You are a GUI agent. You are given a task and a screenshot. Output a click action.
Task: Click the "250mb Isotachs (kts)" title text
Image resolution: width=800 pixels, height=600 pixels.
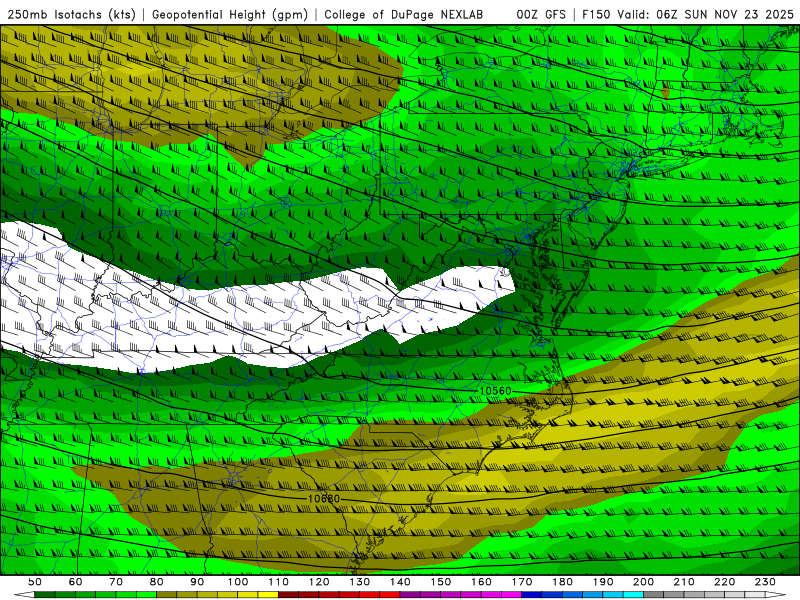pyautogui.click(x=71, y=15)
